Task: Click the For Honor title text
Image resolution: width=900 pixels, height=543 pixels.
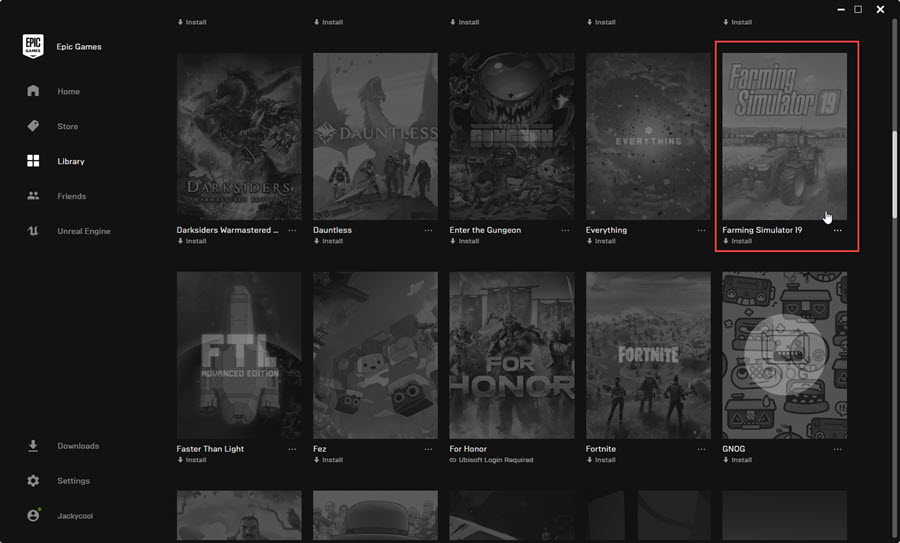Action: click(x=468, y=449)
